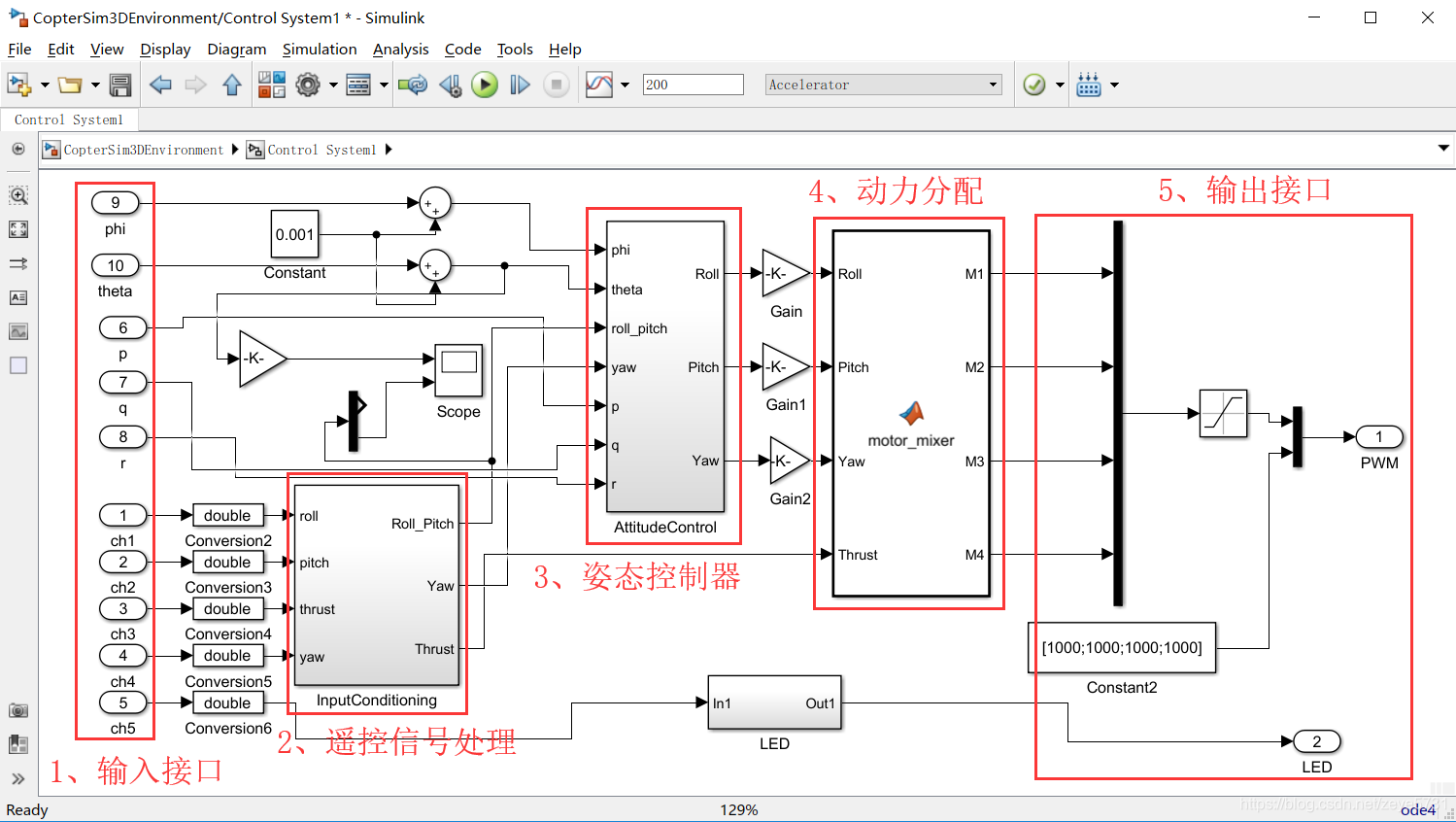The image size is (1456, 822).
Task: Open Model Configuration Parameters gear icon
Action: (x=309, y=84)
